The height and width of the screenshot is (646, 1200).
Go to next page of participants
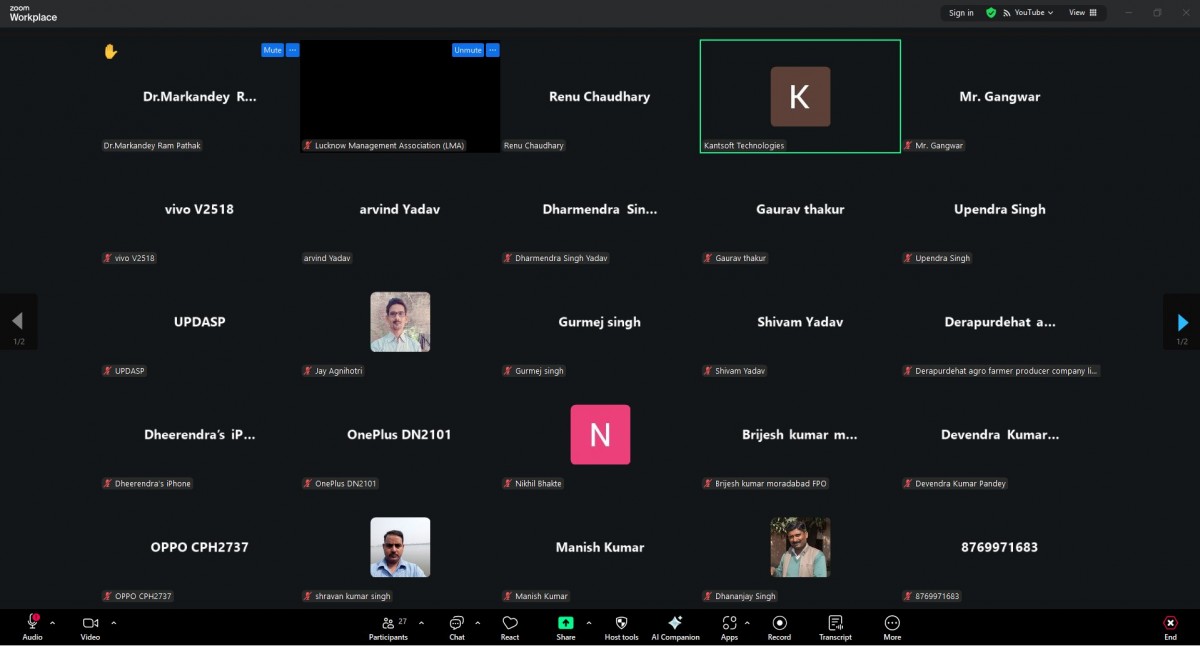(x=1182, y=322)
